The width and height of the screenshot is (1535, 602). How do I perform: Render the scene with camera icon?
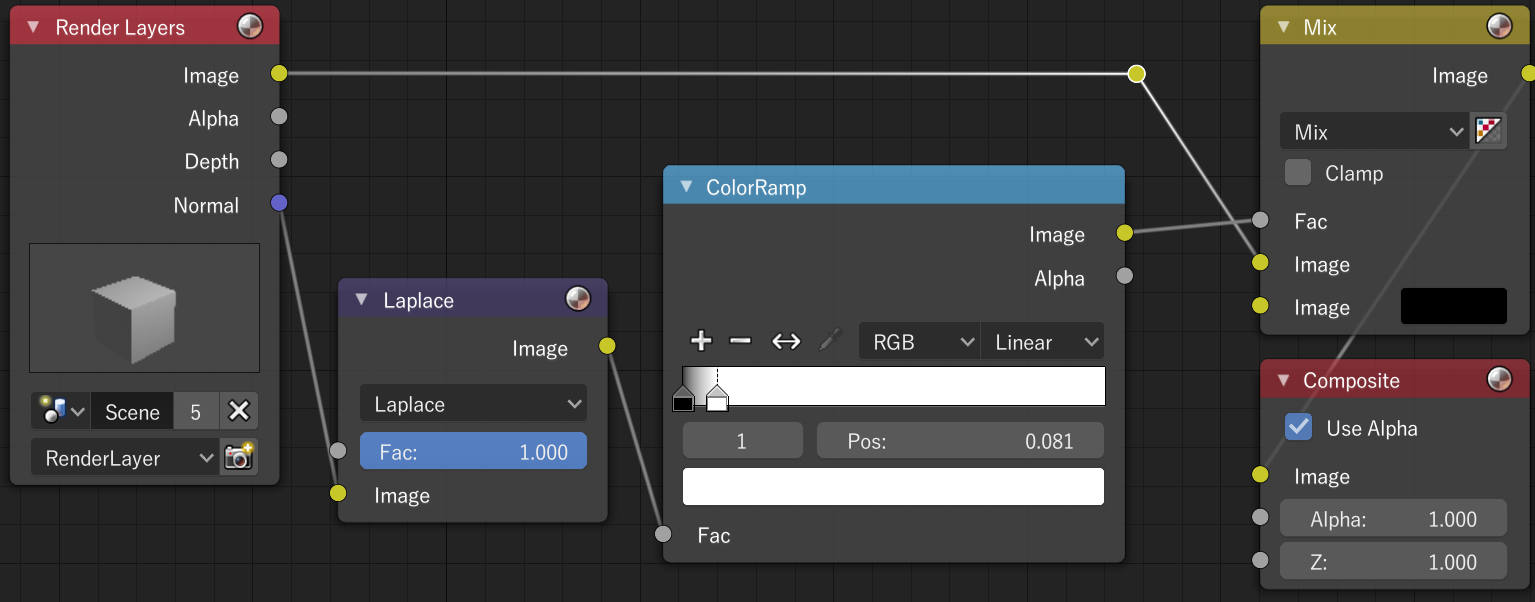click(x=238, y=458)
